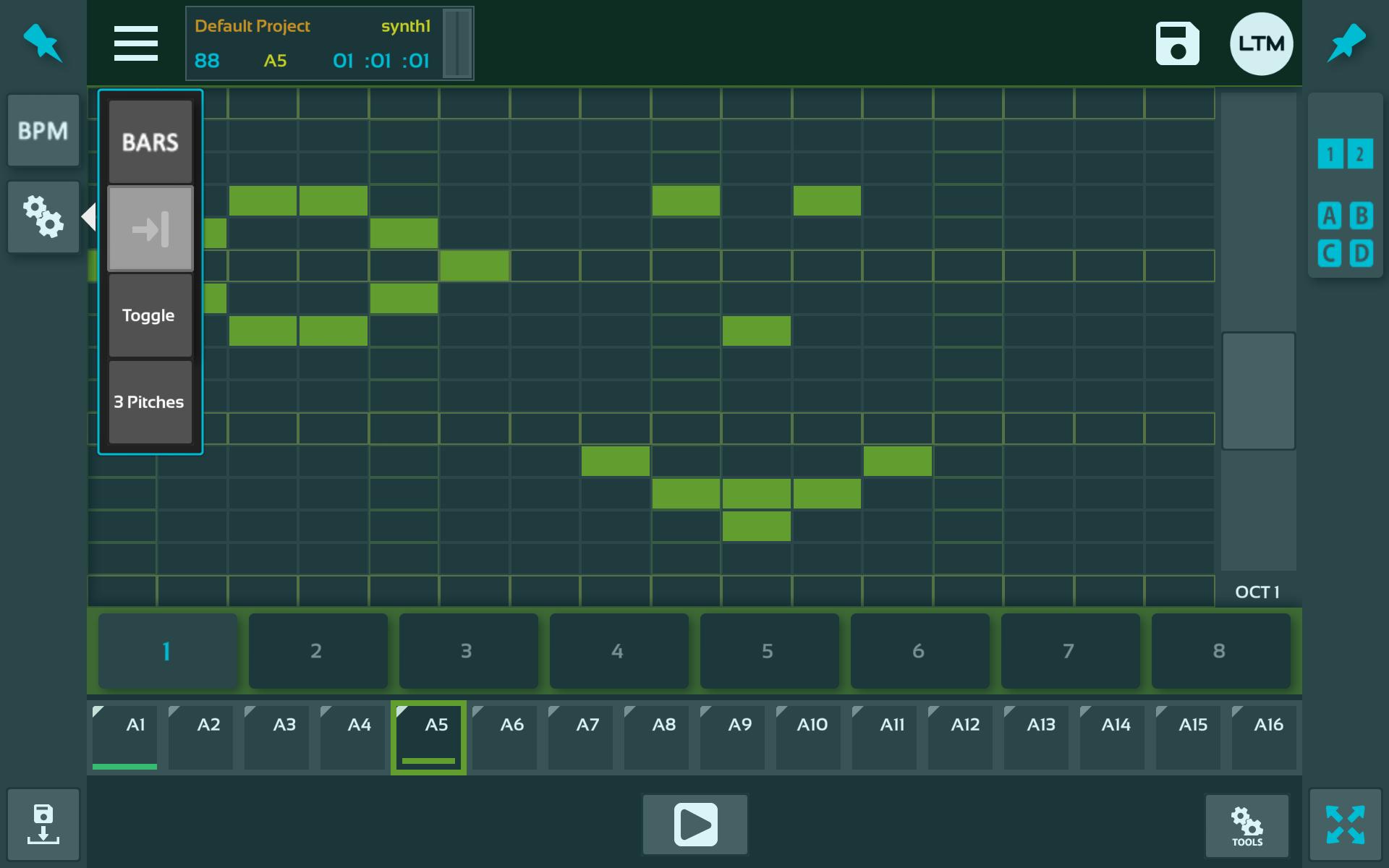
Task: Select pattern A13
Action: point(1036,737)
